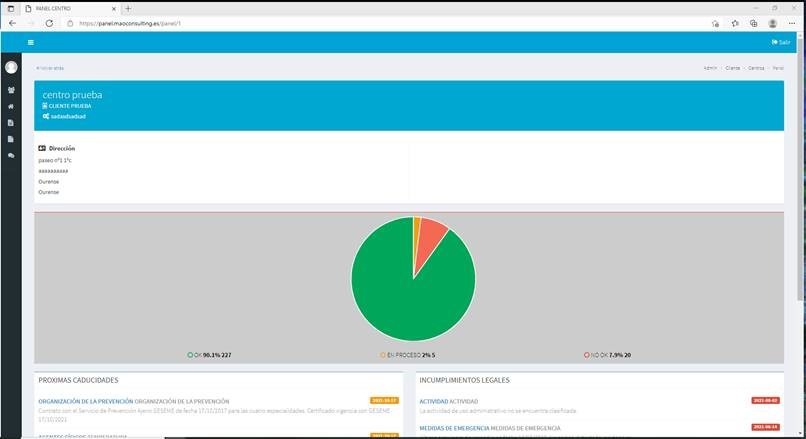The height and width of the screenshot is (439, 806).
Task: Click the browser back arrow
Action: (12, 23)
